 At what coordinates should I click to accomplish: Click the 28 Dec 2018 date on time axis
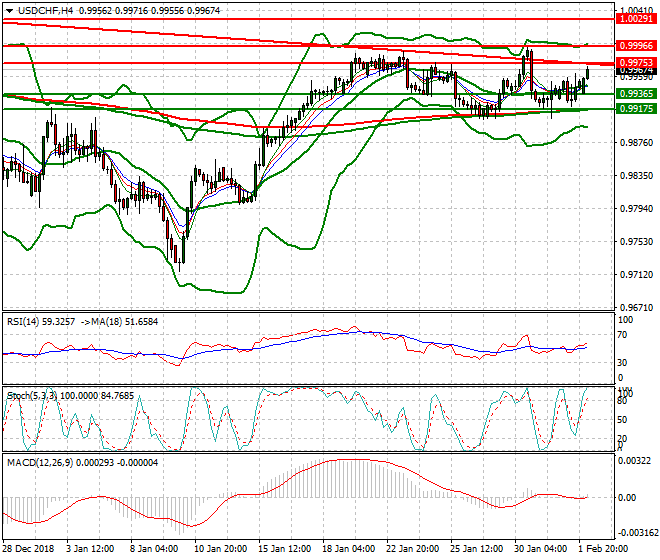29,549
